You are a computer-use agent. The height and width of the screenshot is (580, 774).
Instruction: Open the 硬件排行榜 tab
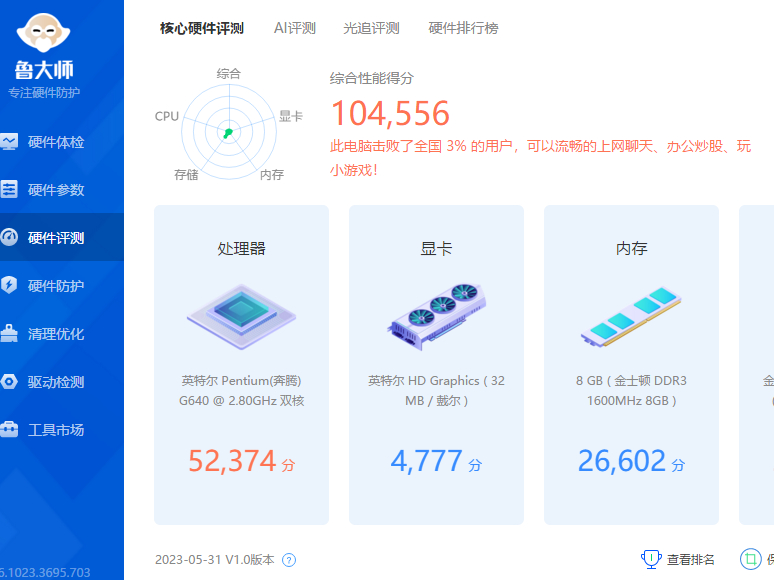(x=464, y=28)
